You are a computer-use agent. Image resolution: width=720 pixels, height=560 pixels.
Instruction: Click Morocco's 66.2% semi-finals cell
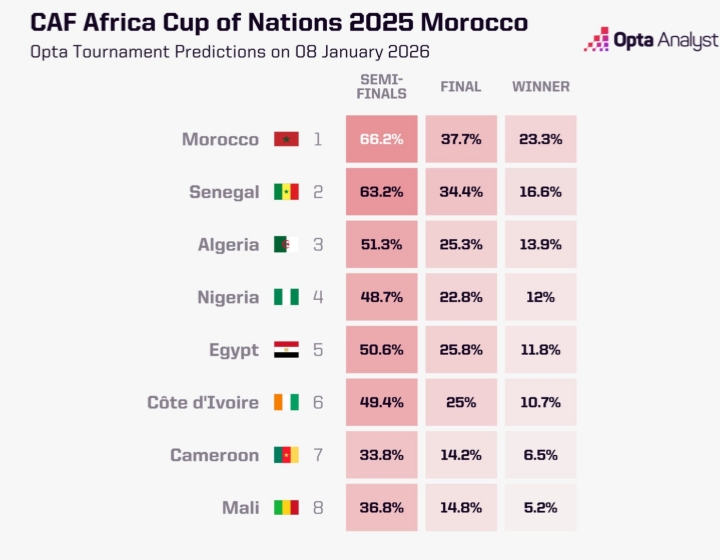point(382,140)
